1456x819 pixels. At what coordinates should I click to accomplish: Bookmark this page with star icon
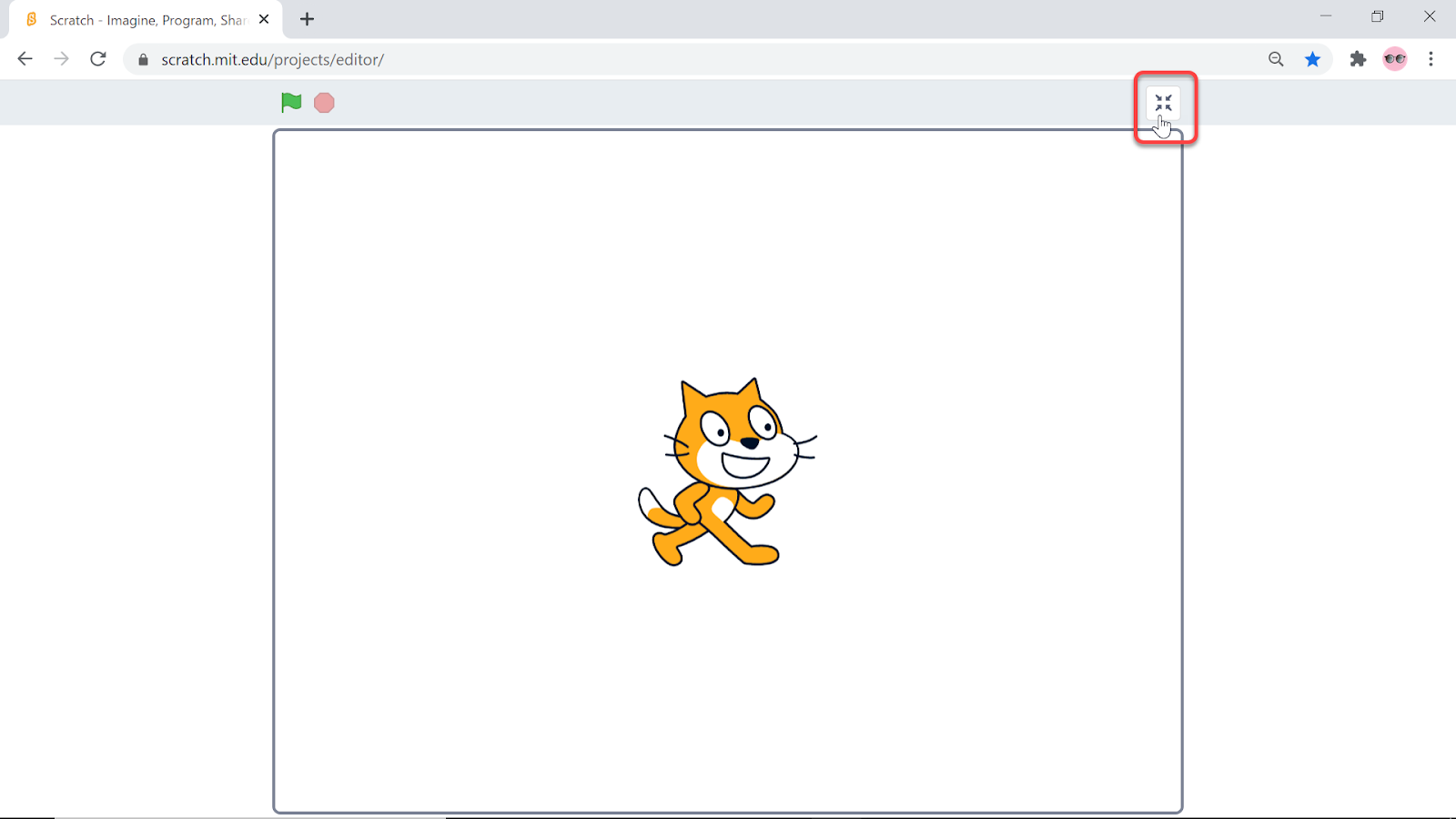(x=1312, y=59)
